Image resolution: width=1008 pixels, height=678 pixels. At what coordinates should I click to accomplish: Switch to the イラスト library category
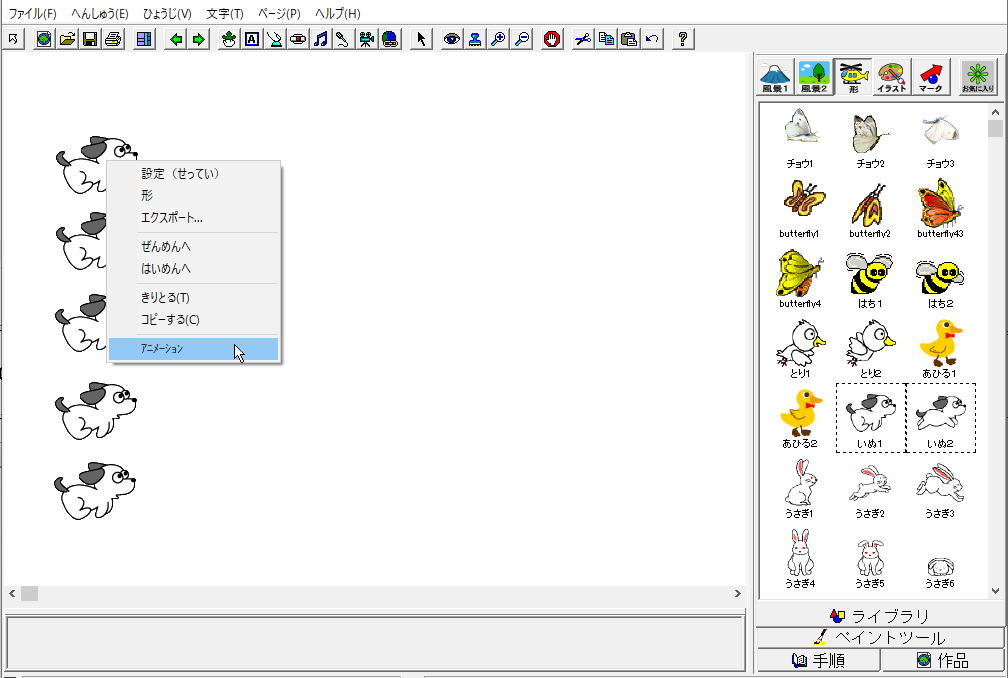pos(891,76)
